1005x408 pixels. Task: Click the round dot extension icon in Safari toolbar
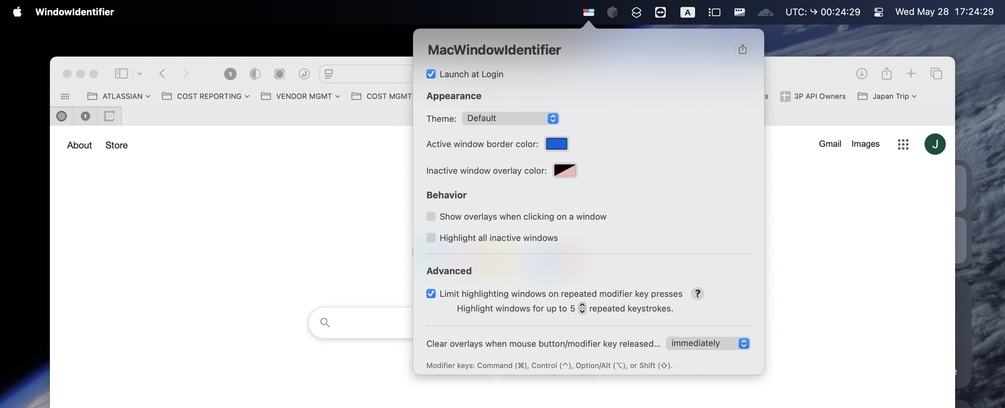click(x=279, y=74)
